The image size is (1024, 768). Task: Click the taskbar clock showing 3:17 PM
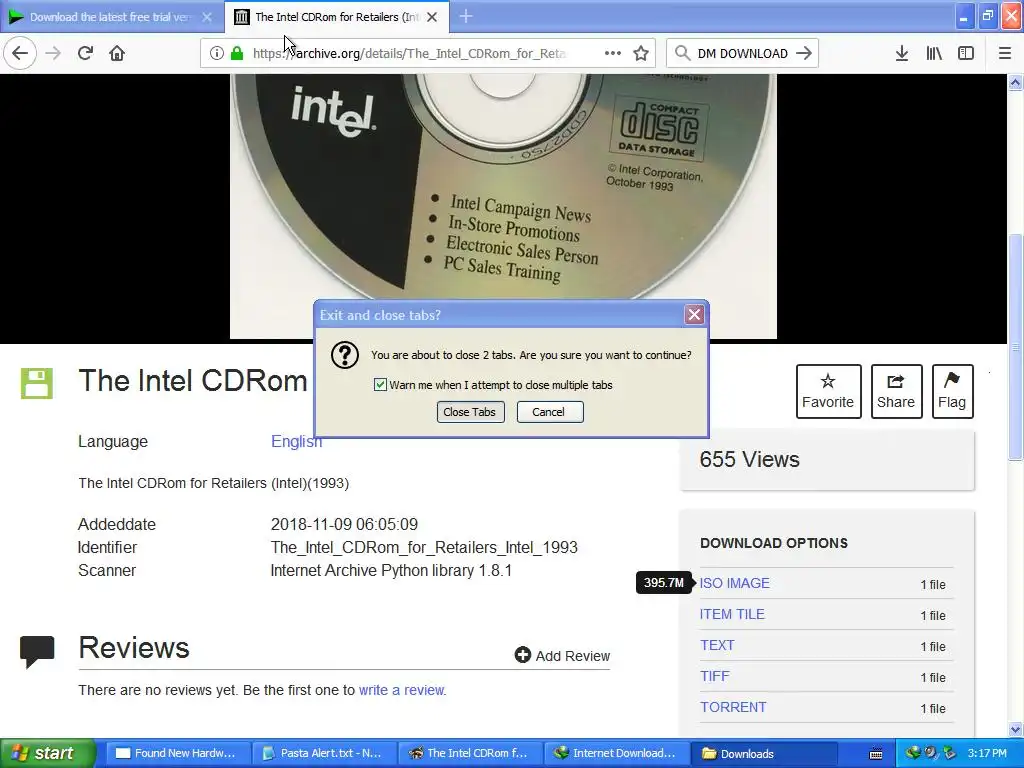pyautogui.click(x=987, y=753)
